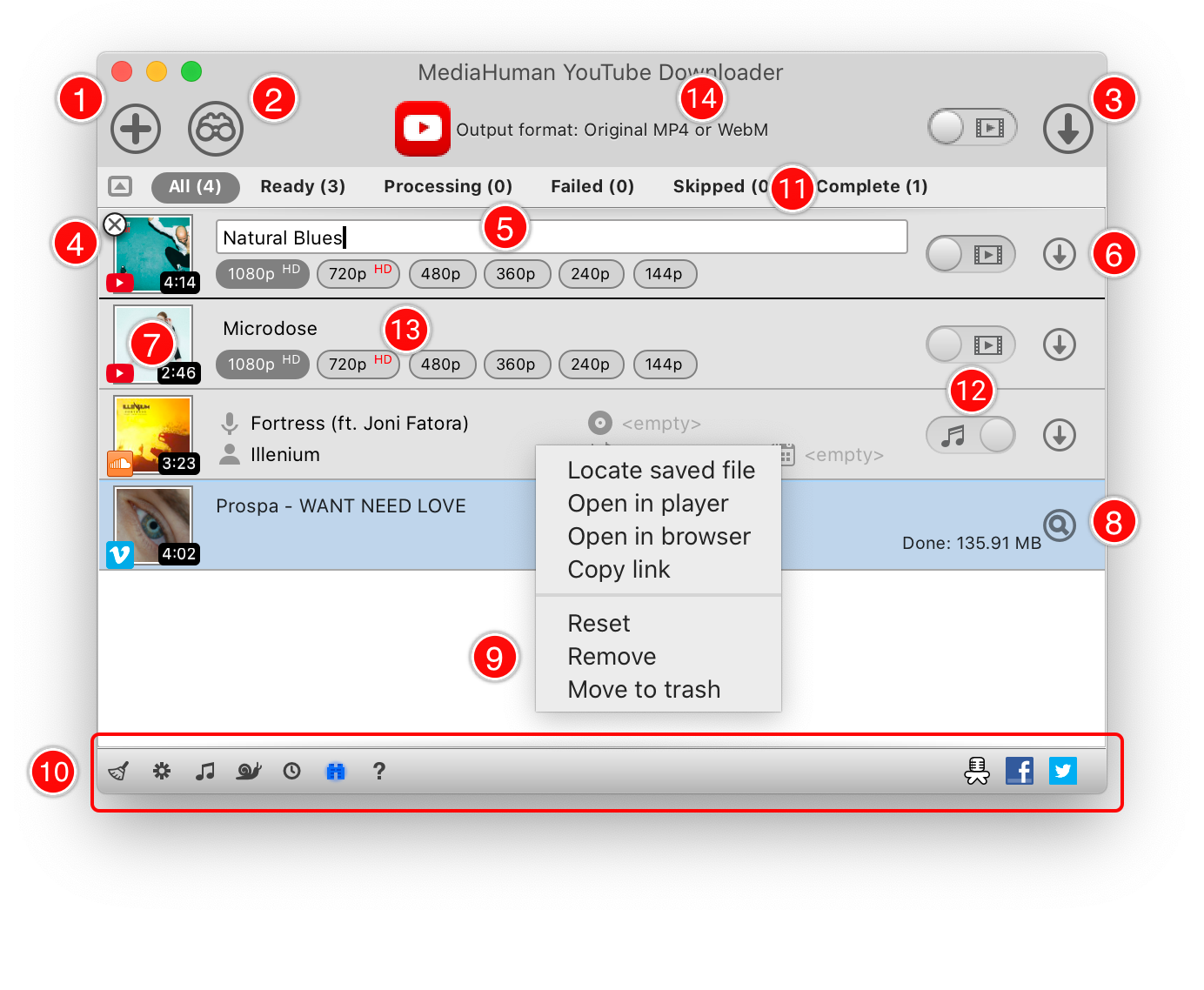Collapse the list with the top-left arrow button
Viewport: 1204px width, 990px height.
click(119, 186)
